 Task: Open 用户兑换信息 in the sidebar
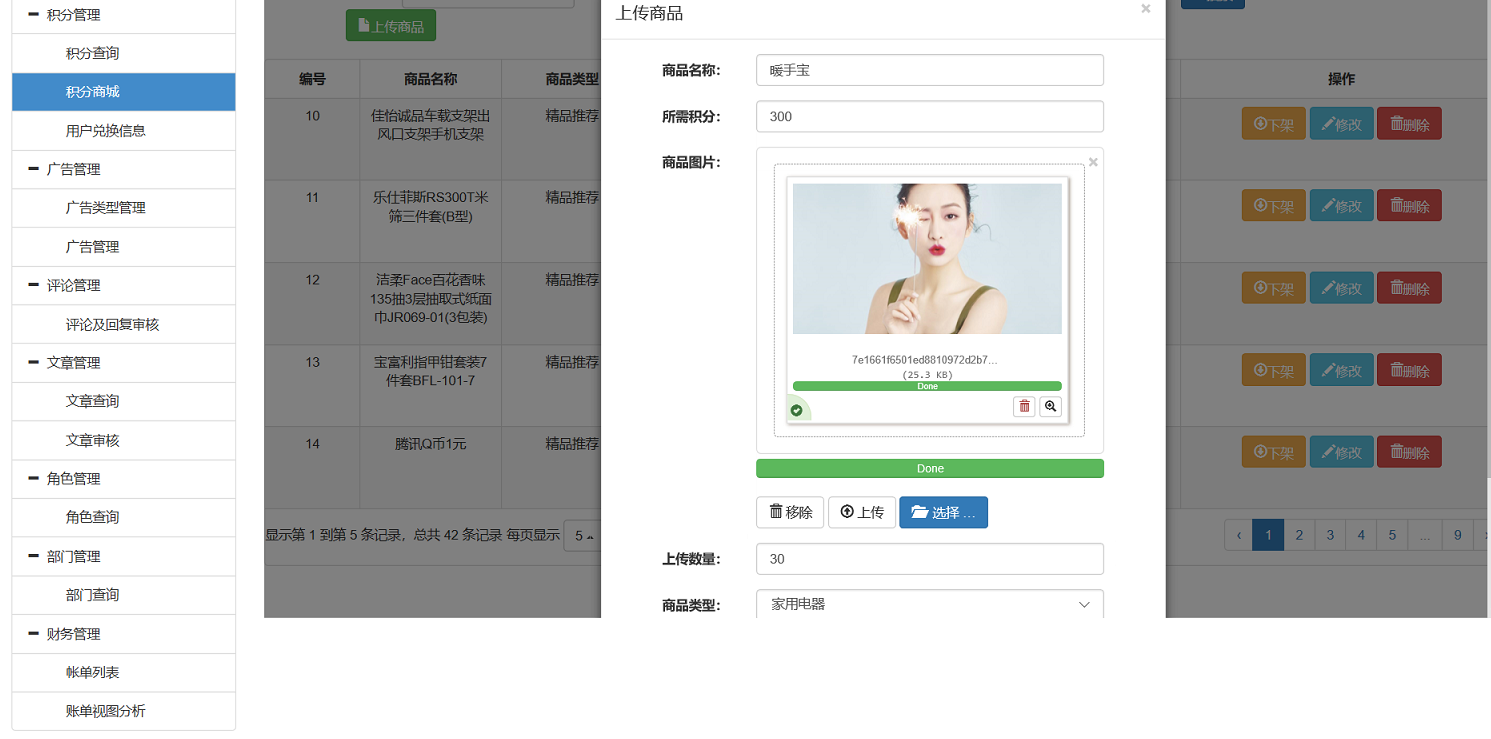click(106, 131)
